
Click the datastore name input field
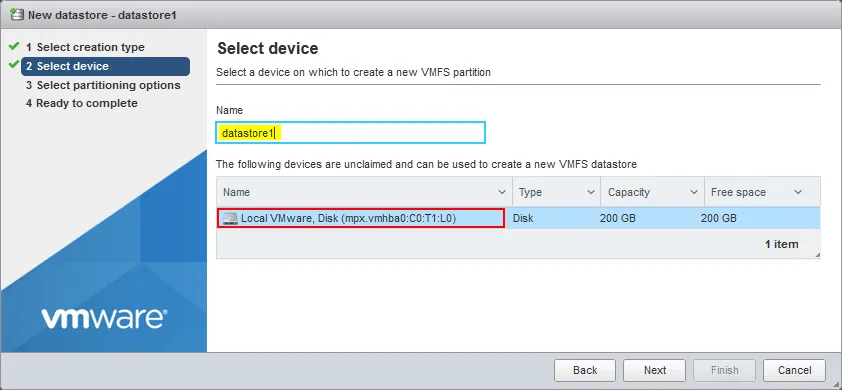coord(351,133)
